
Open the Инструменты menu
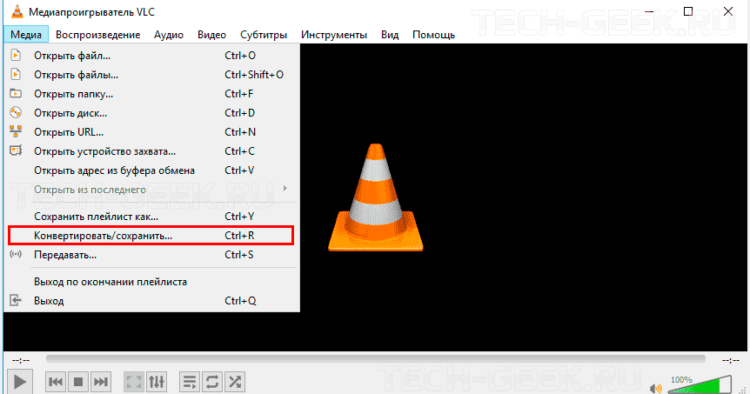[x=334, y=35]
